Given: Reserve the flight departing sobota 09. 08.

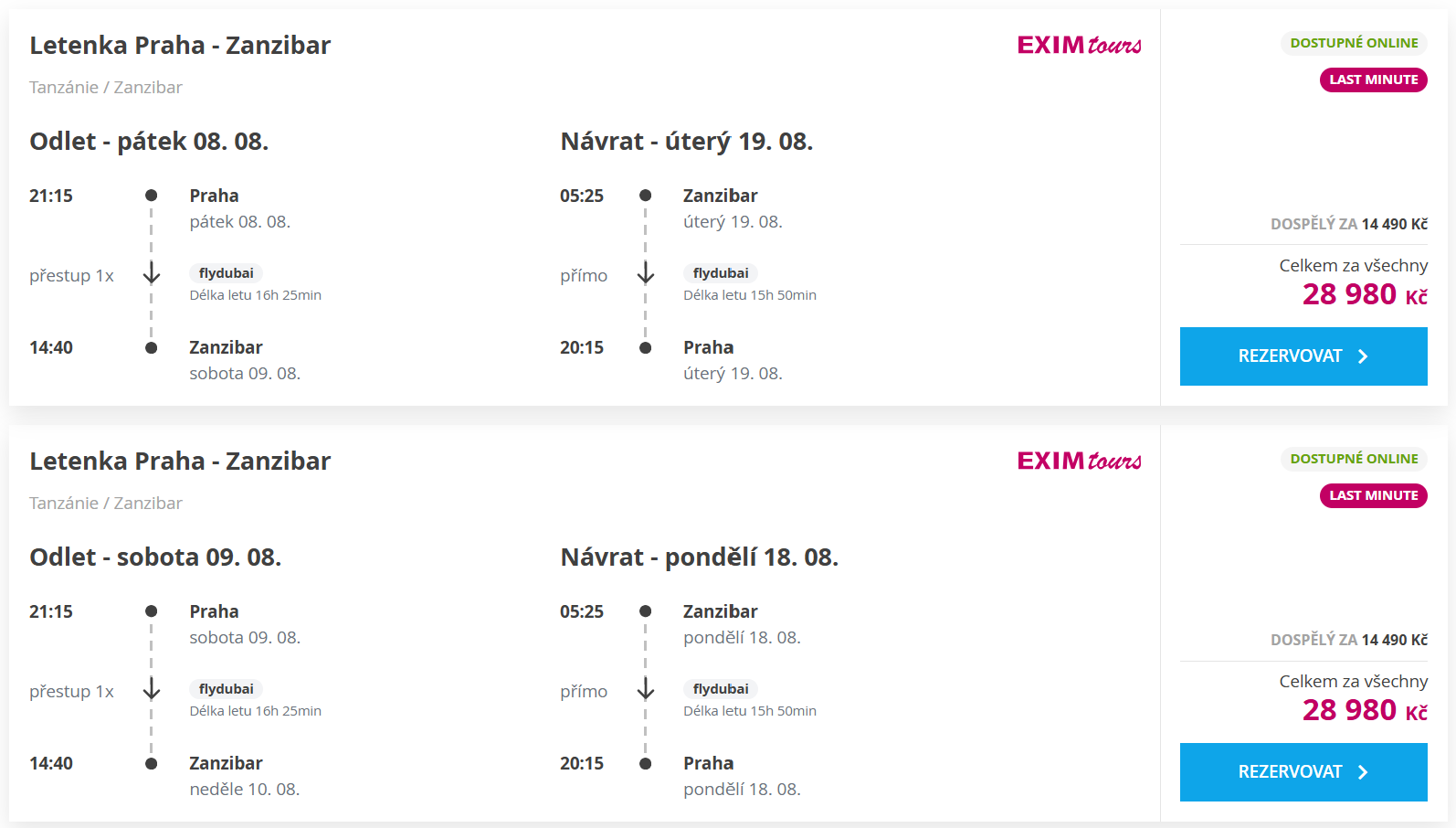Looking at the screenshot, I should pos(1303,772).
